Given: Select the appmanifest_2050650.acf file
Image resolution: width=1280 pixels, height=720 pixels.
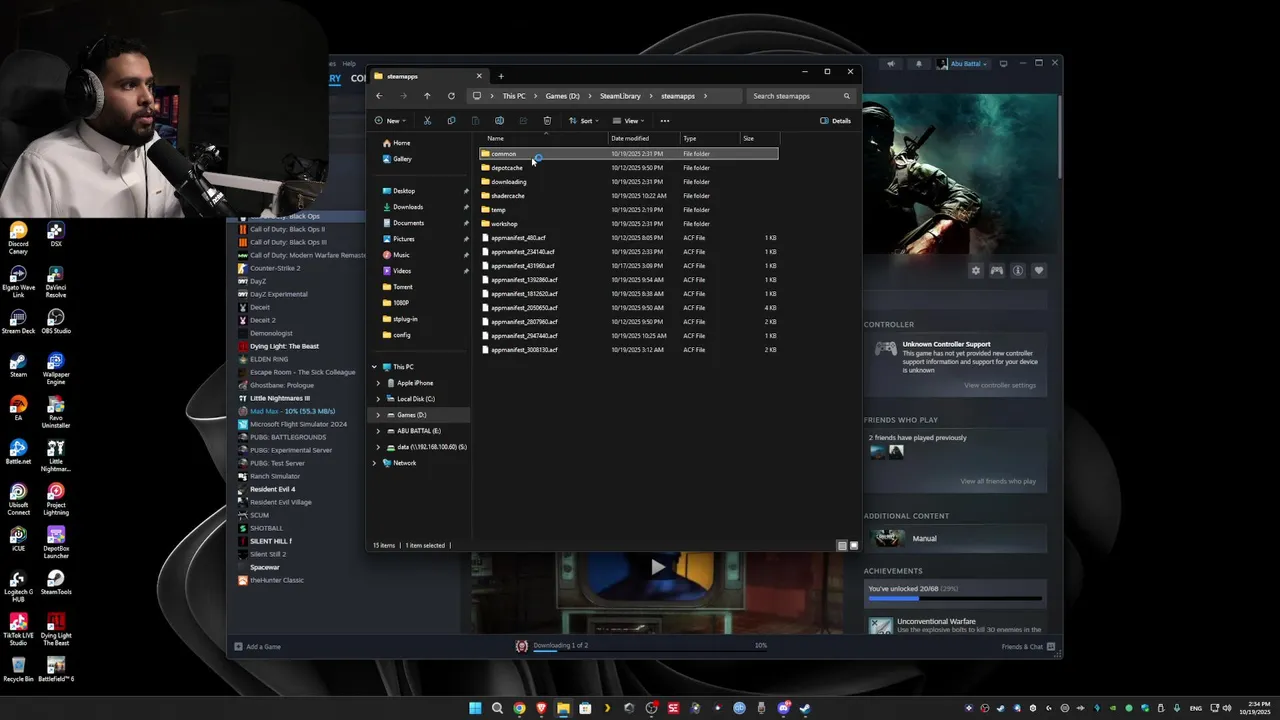Looking at the screenshot, I should click(x=628, y=308).
